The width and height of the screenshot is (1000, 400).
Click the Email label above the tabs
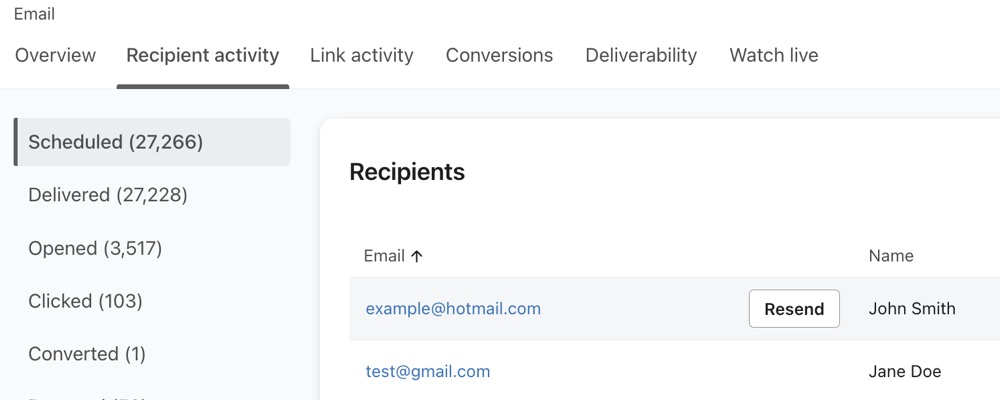34,14
